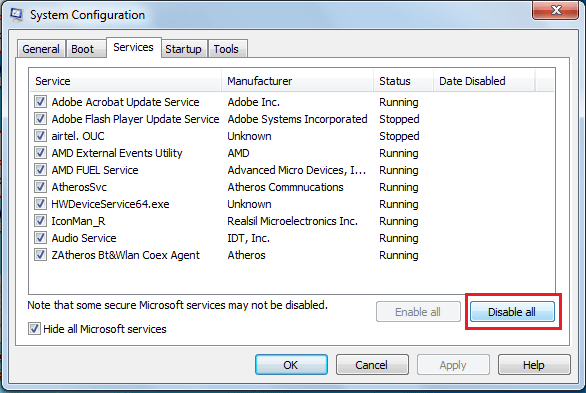
Task: Toggle the AMD FUEL Service checkbox
Action: [40, 170]
